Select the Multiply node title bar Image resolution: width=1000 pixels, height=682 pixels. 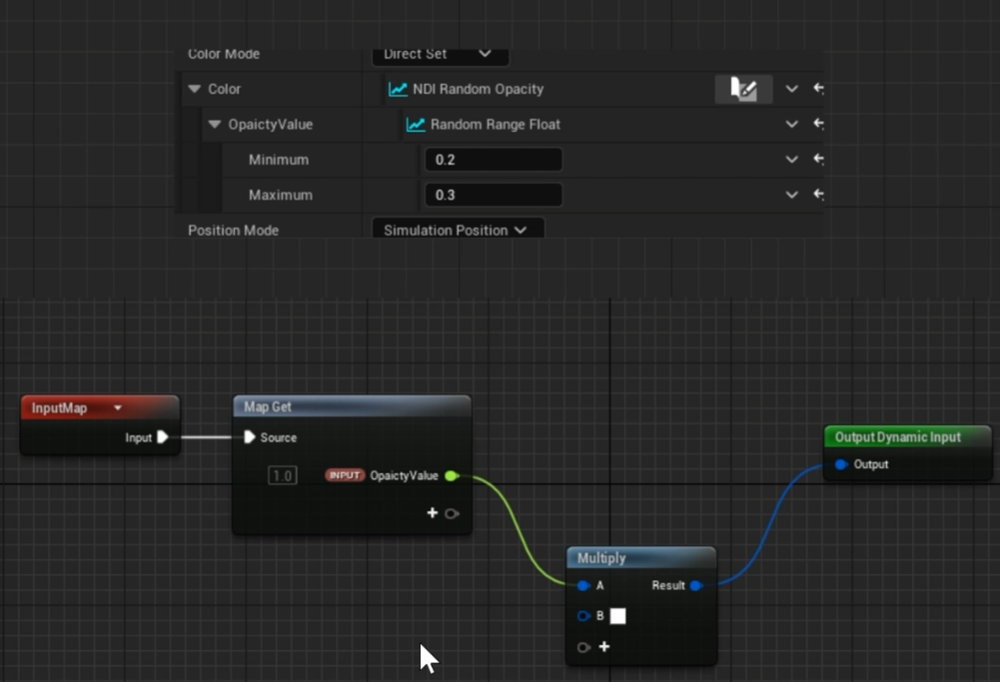click(x=641, y=558)
